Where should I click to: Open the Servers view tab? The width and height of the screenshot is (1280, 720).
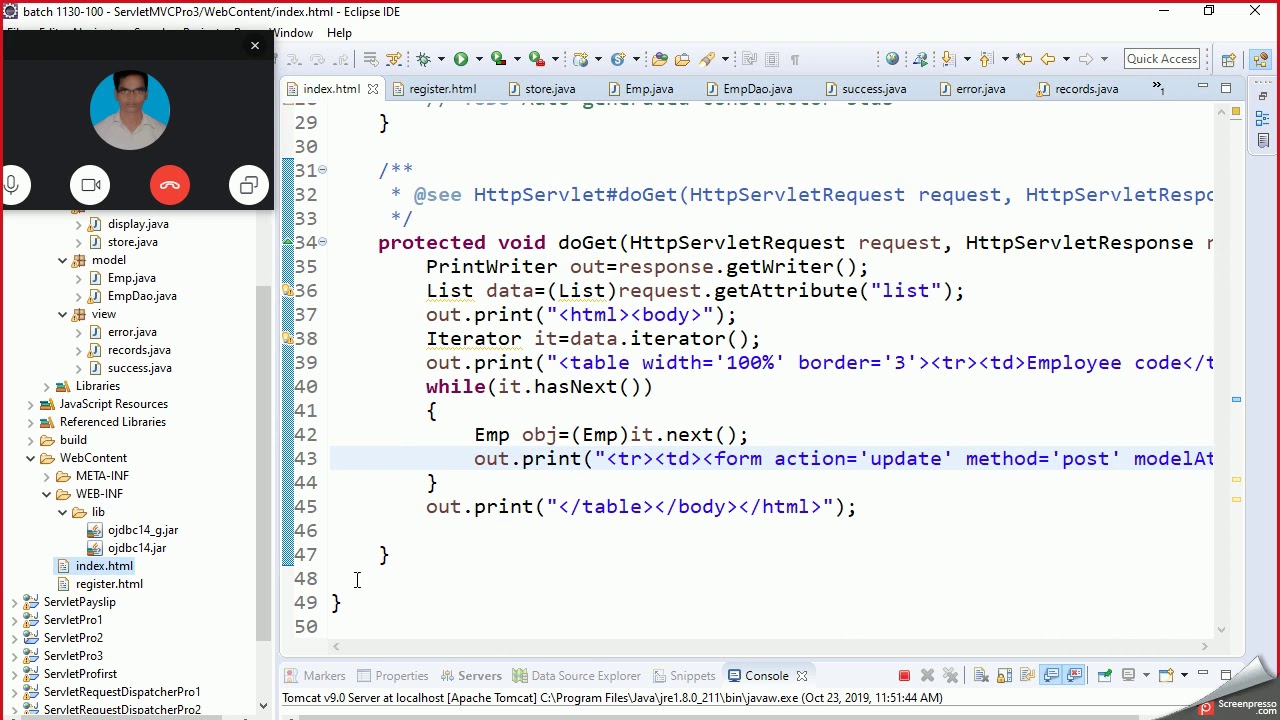471,676
